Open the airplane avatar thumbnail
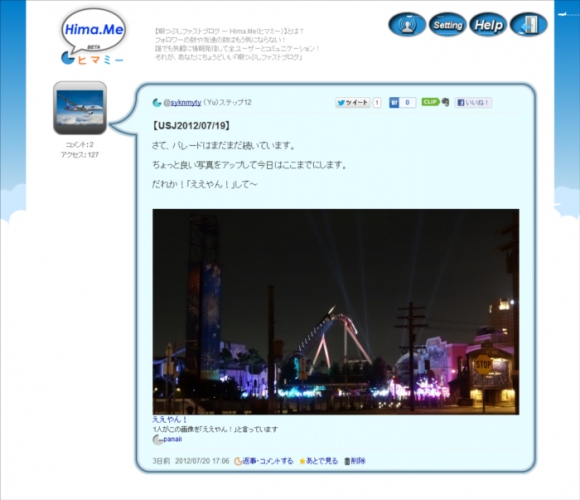Viewport: 580px width, 500px height. pyautogui.click(x=80, y=108)
